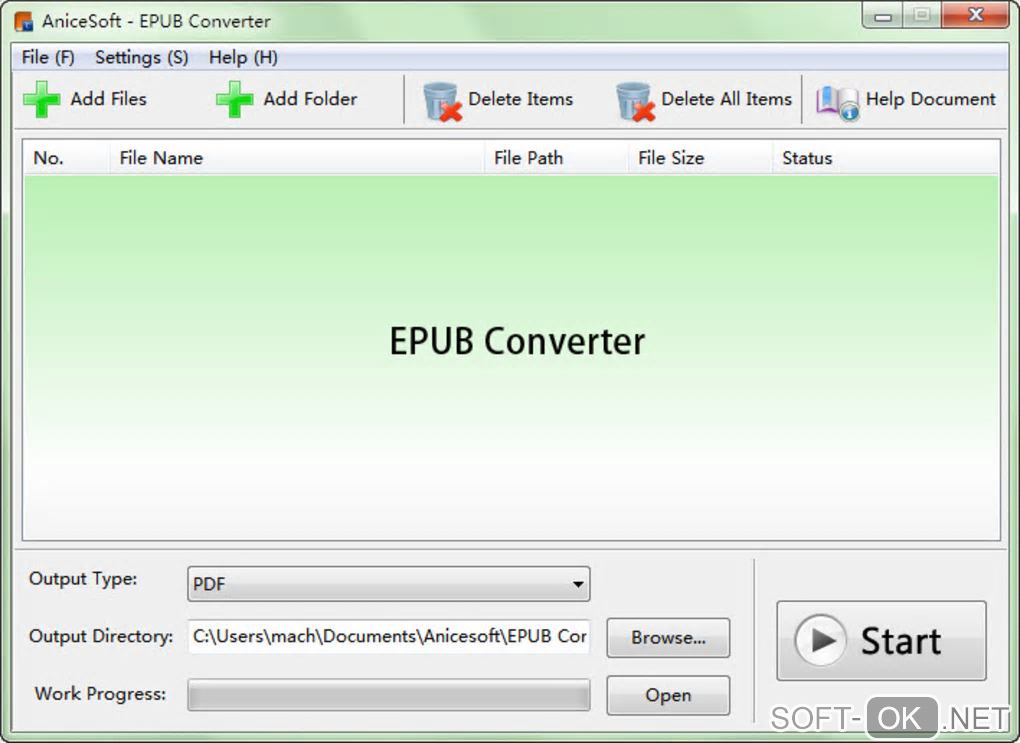Click the Maximize window button
Screen dimensions: 1020x743
[x=922, y=15]
